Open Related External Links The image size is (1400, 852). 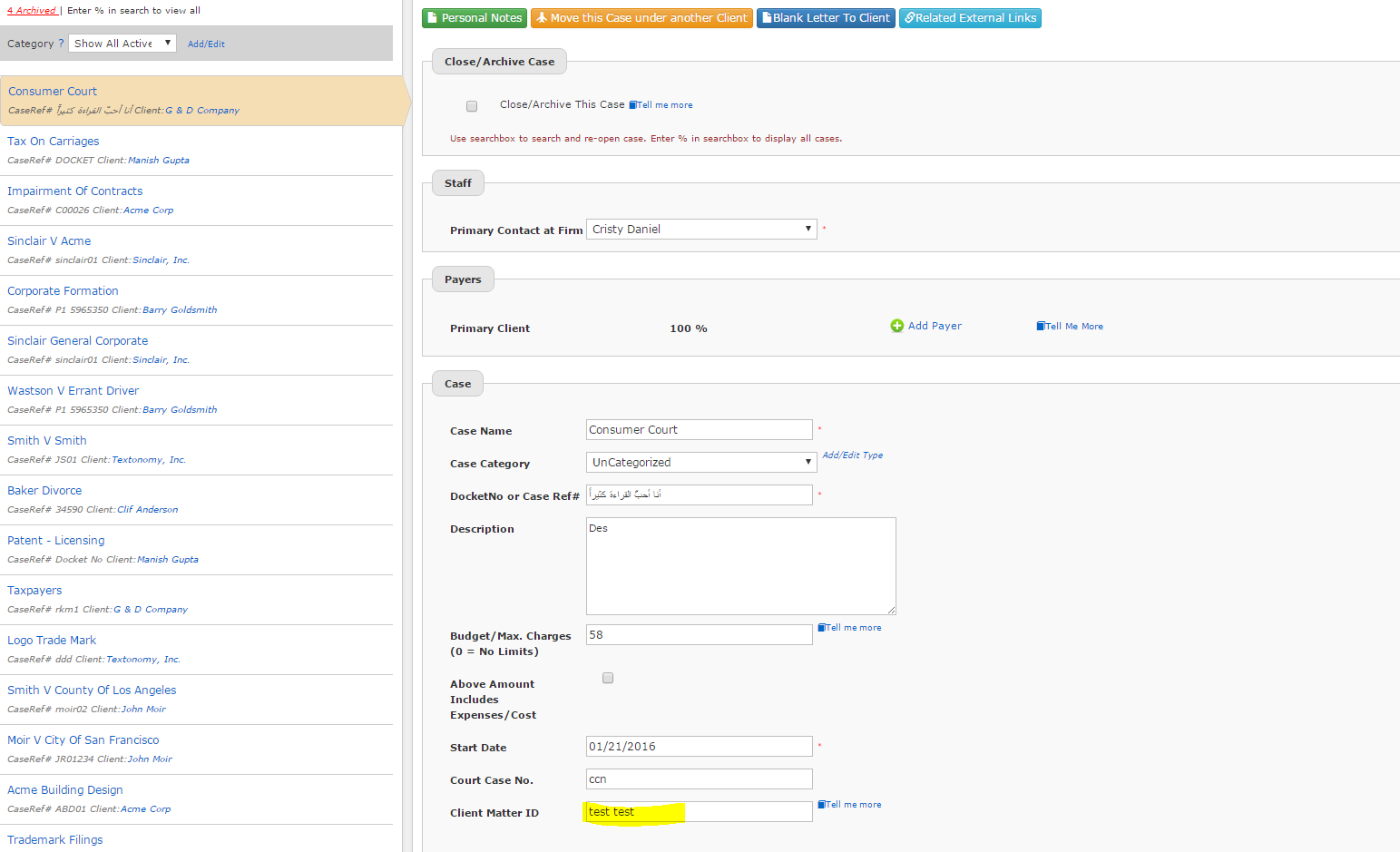[x=970, y=18]
